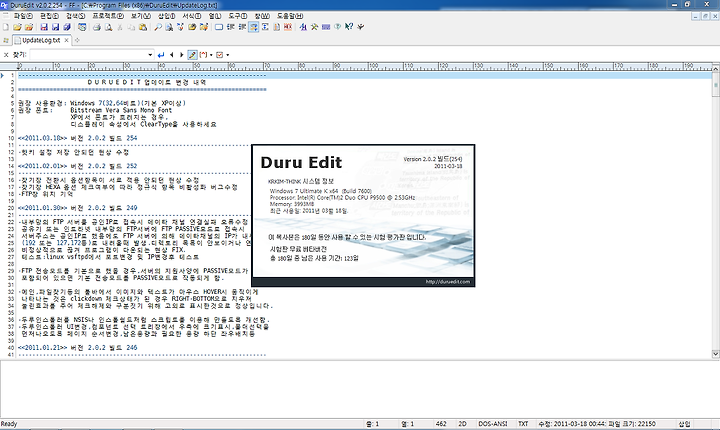Click the 삽입 insert mode indicator
720x430 pixels.
[684, 424]
